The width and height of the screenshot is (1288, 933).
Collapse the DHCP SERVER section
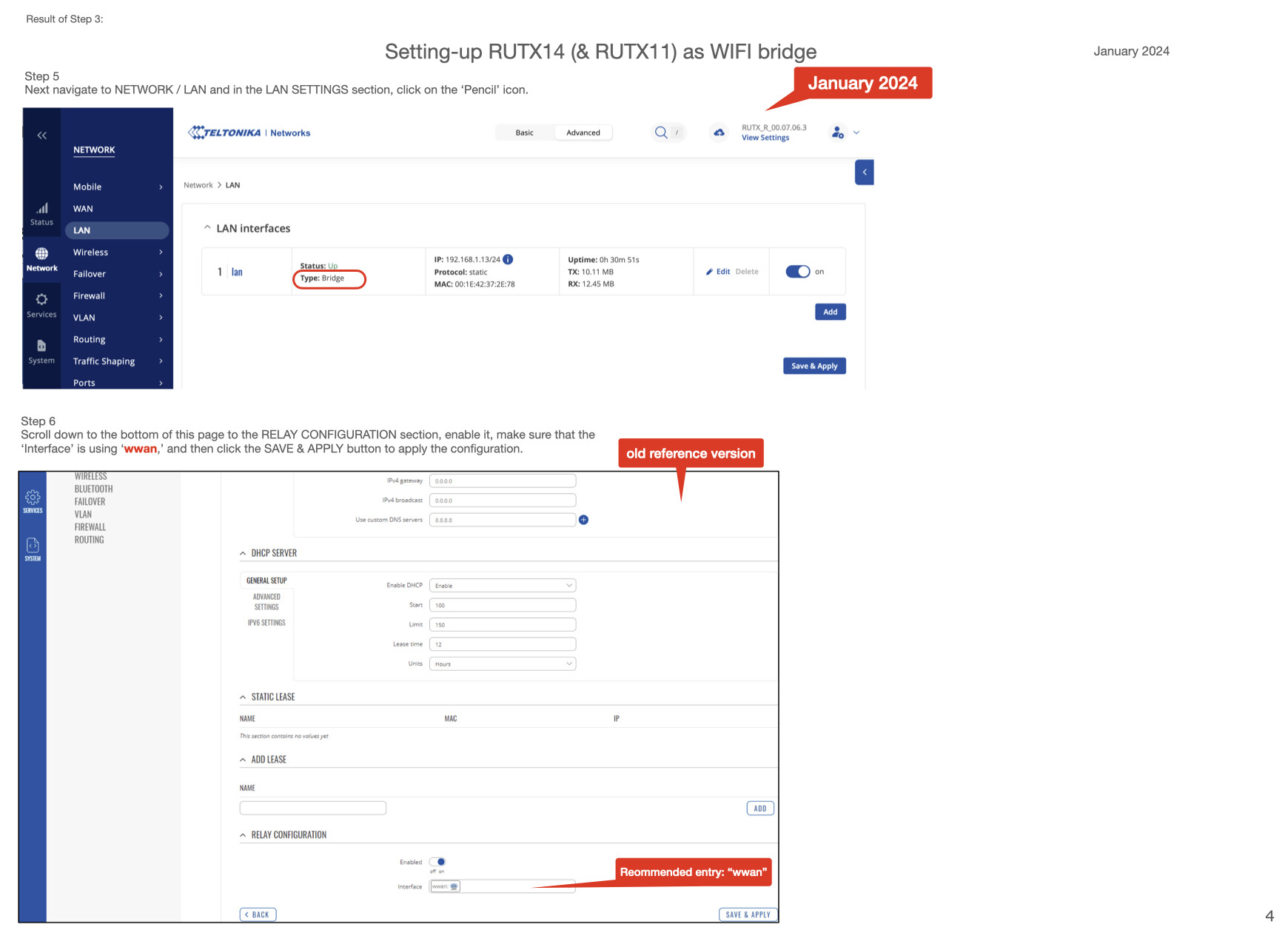pos(243,553)
